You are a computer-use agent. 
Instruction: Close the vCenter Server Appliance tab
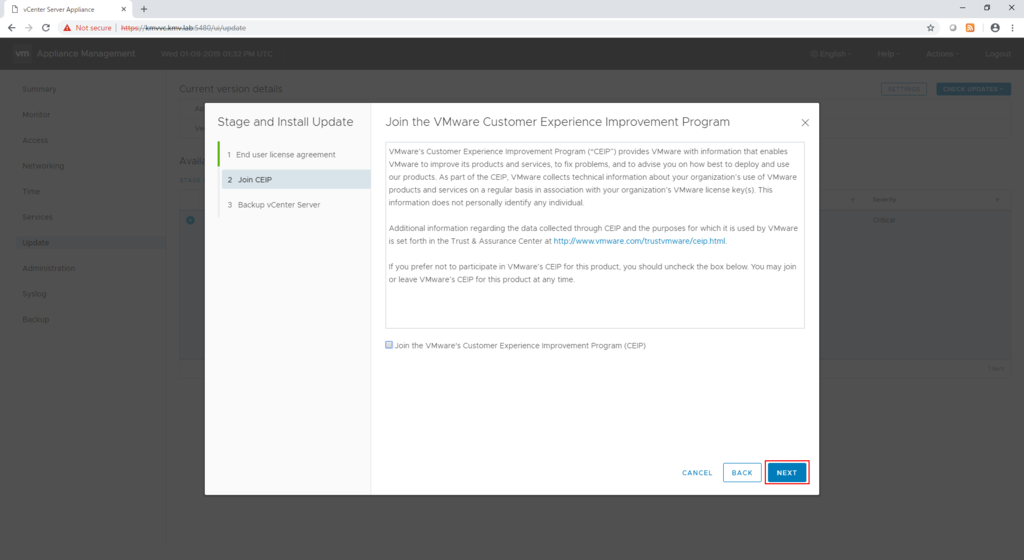click(x=123, y=9)
